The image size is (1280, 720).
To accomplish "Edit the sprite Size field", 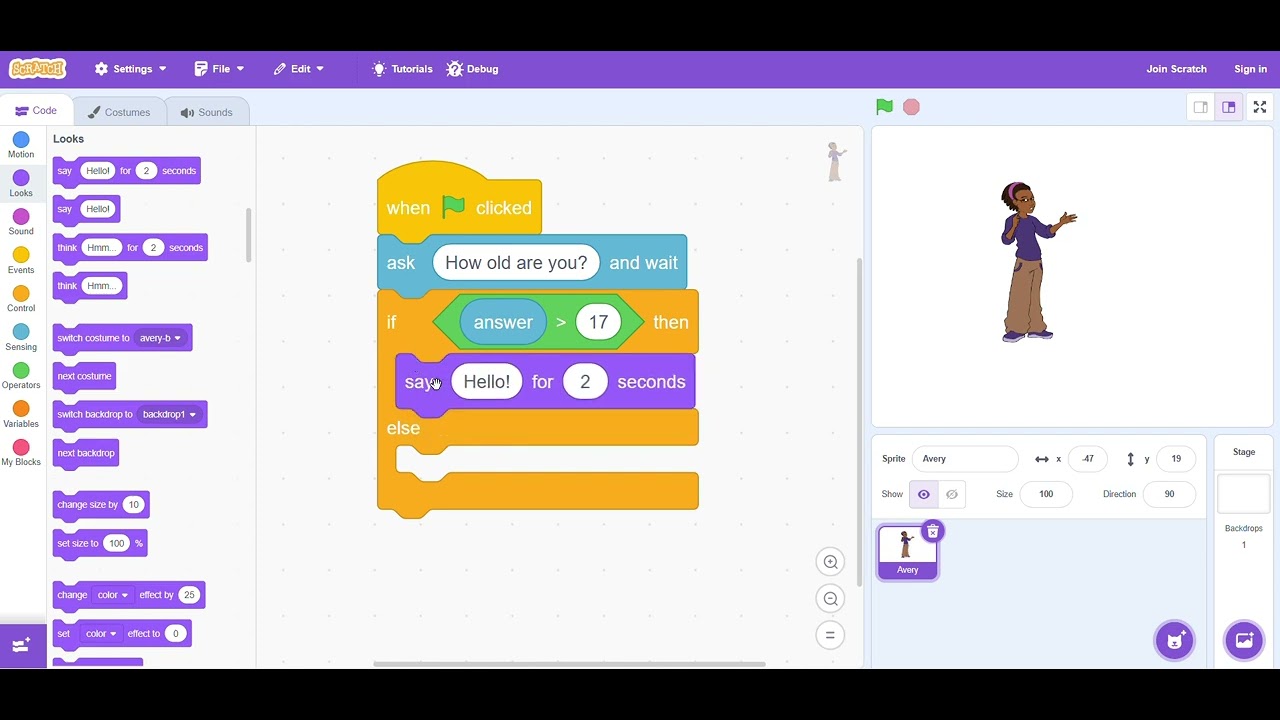I will (1046, 494).
